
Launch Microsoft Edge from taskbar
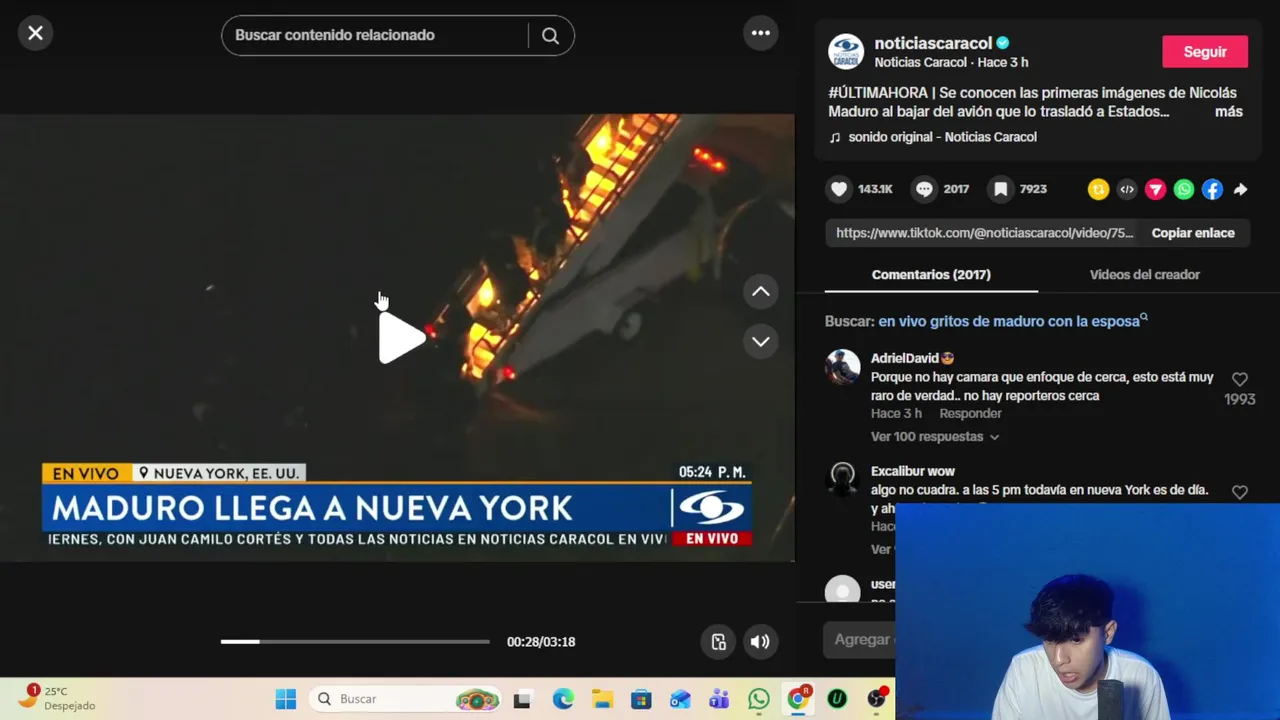click(x=563, y=699)
